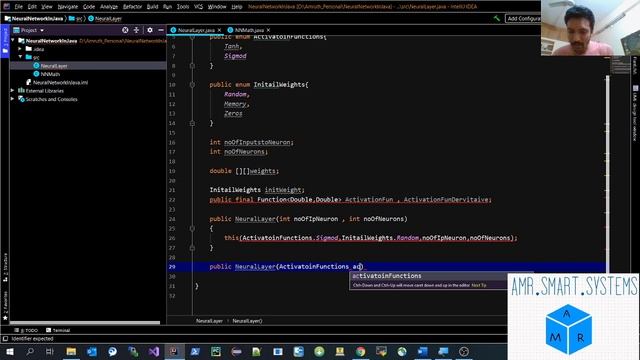Open the TODO tool window

[x=27, y=330]
